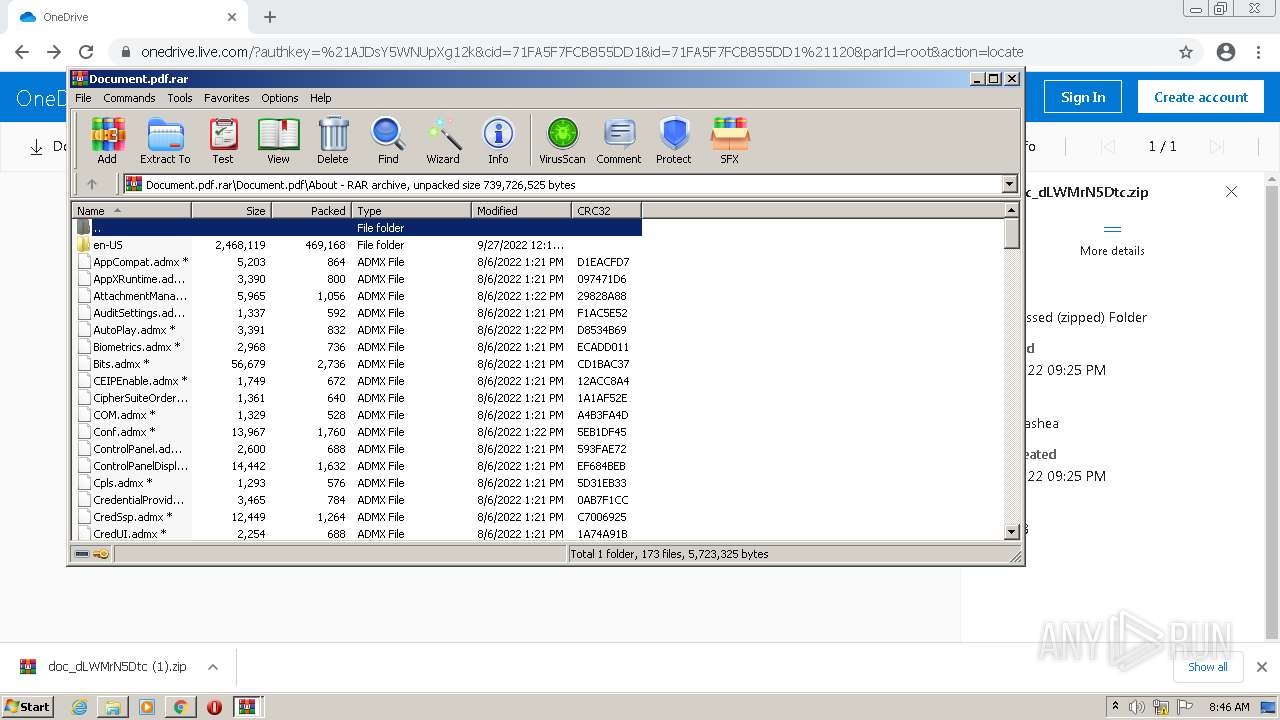Sort by the Type column header

(x=411, y=210)
